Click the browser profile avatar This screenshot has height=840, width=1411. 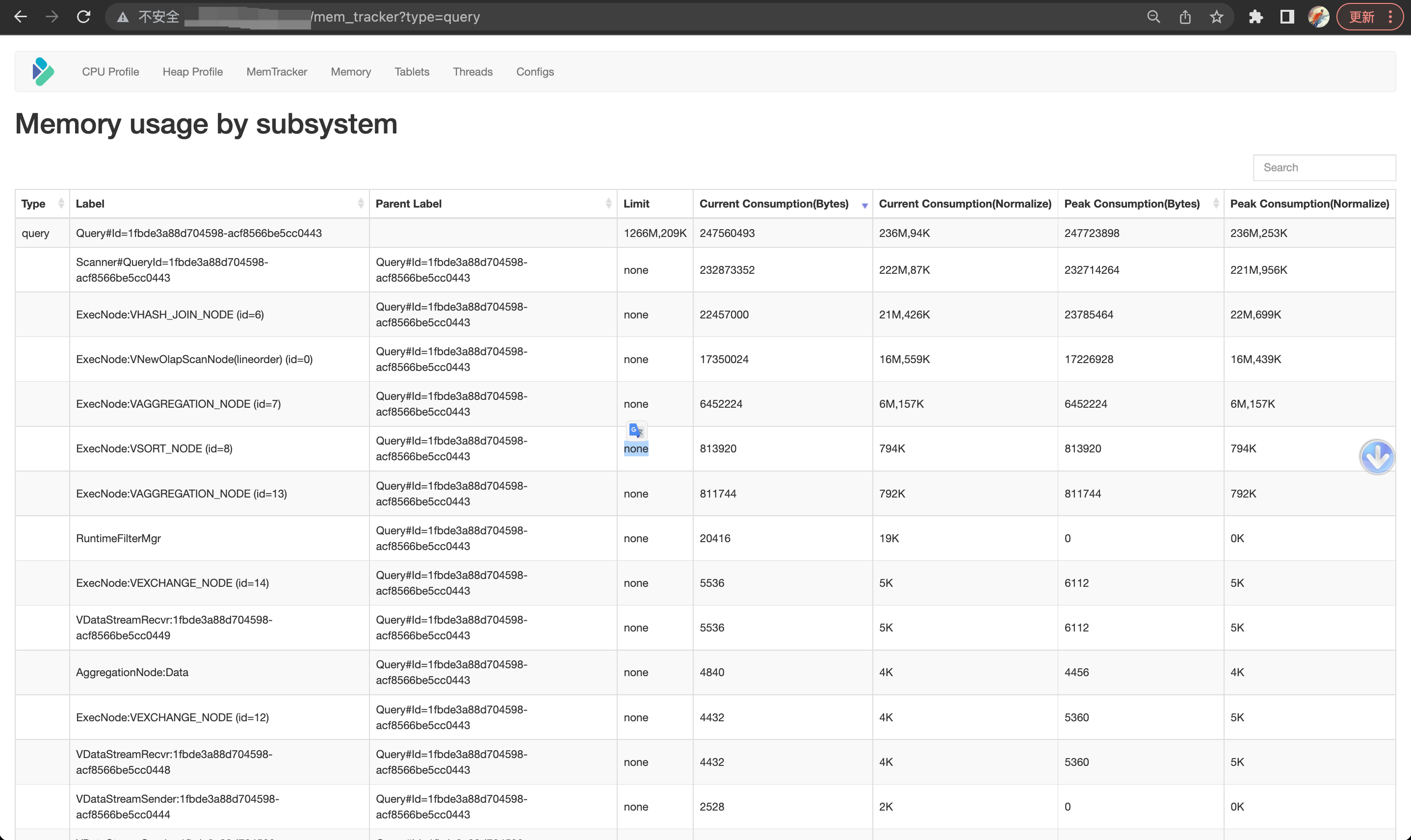[x=1320, y=17]
